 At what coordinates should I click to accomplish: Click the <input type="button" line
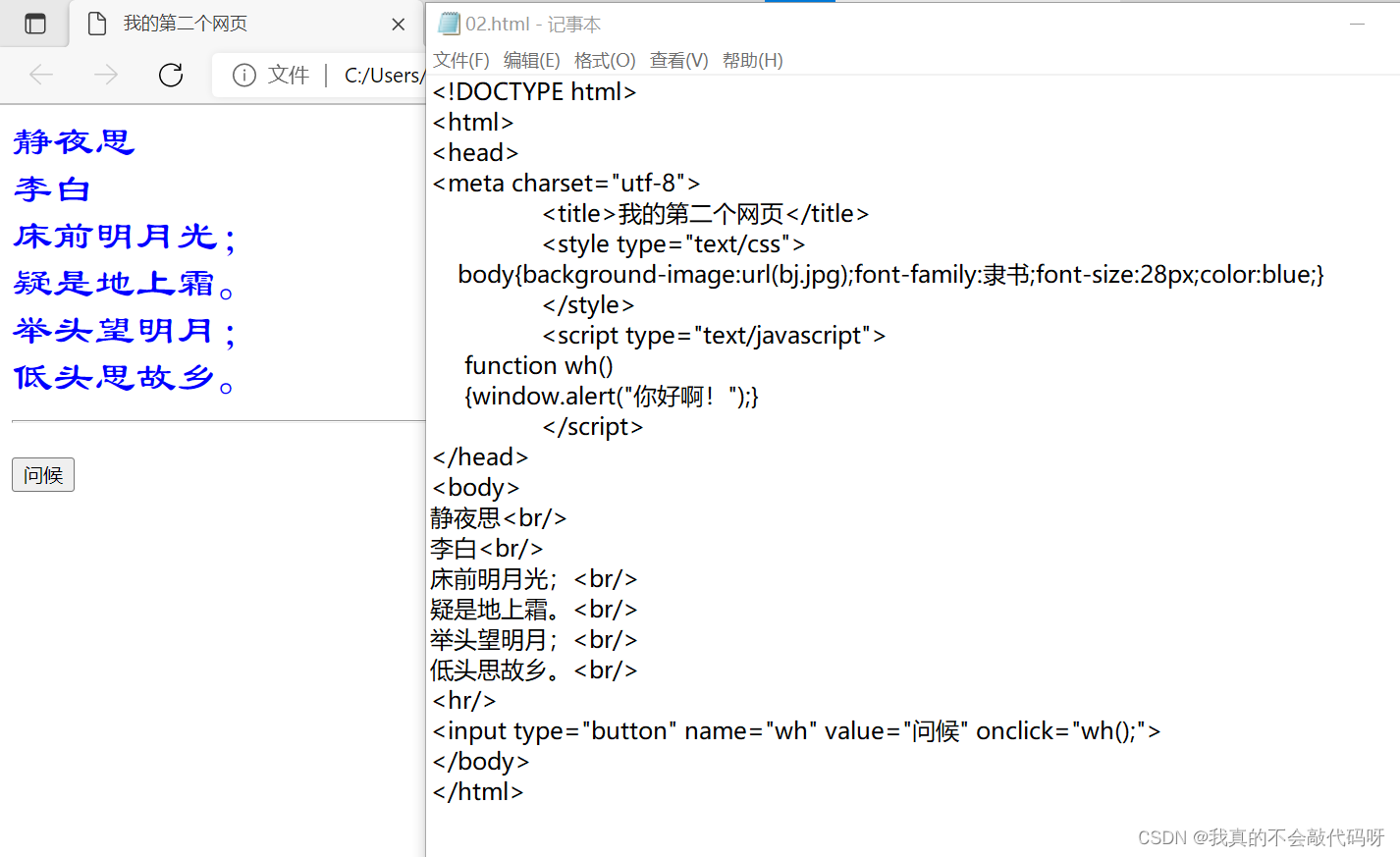coord(797,731)
